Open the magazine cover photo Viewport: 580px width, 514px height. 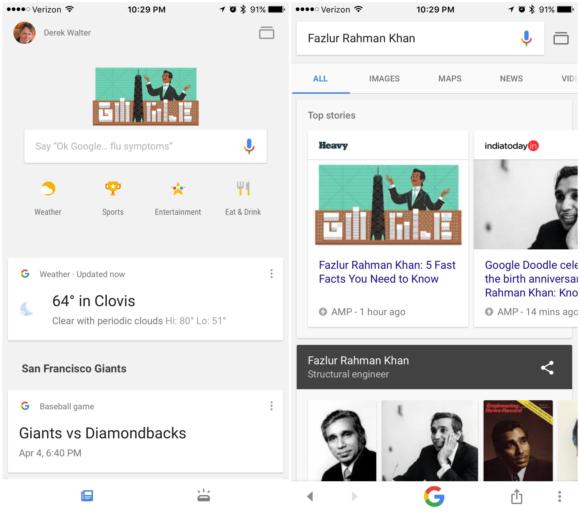pyautogui.click(x=518, y=440)
